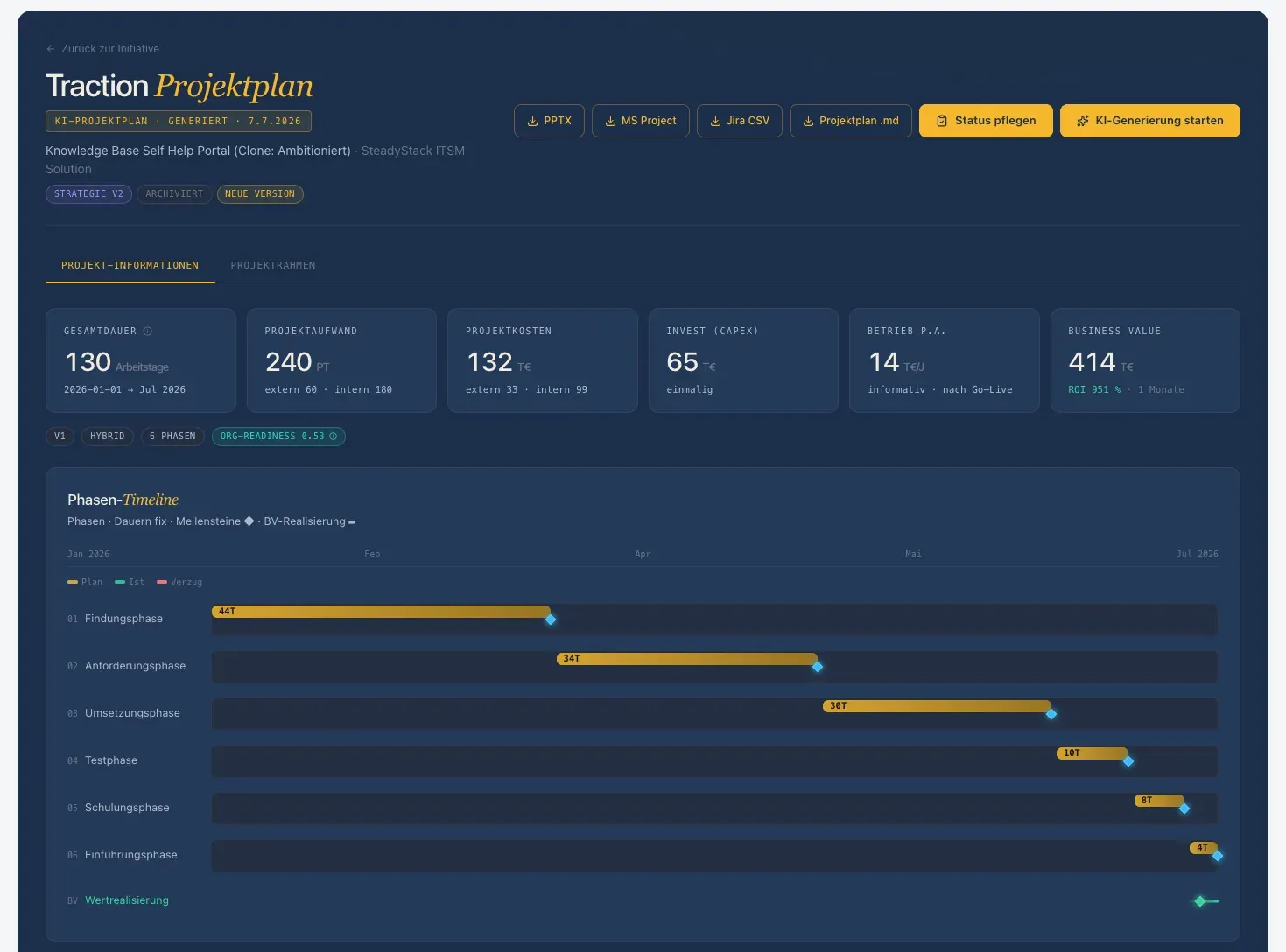Click the Einführungsphase milestone diamond
This screenshot has width=1286, height=952.
tap(1218, 856)
